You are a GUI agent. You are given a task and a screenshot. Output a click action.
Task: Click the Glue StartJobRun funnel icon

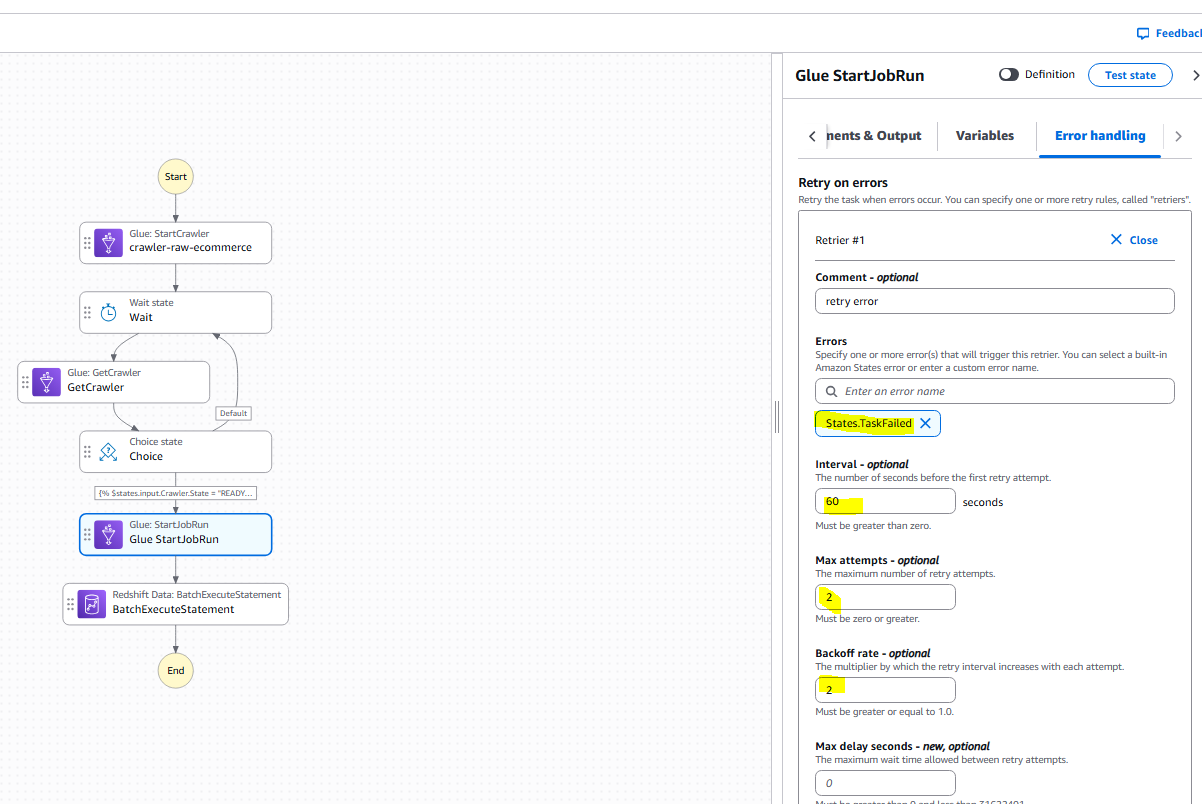coord(108,534)
